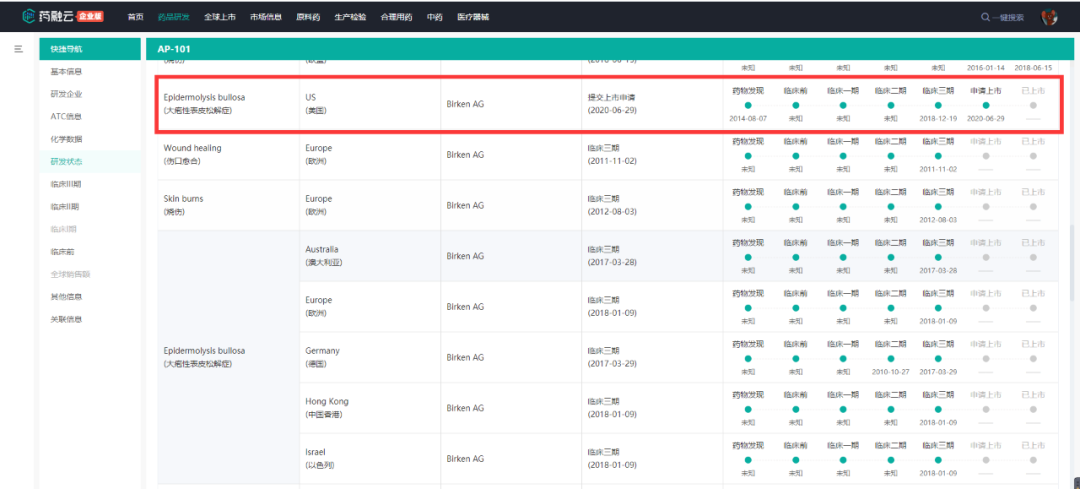Click 临床二期 dot in Germany row
The height and width of the screenshot is (489, 1080).
(x=891, y=358)
